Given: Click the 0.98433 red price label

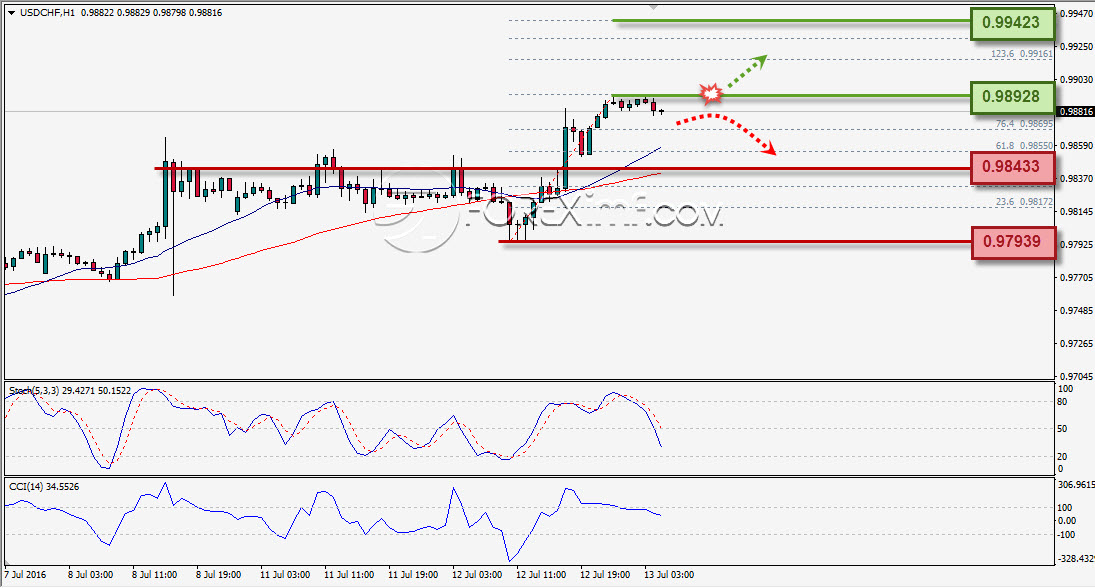Looking at the screenshot, I should point(1012,167).
